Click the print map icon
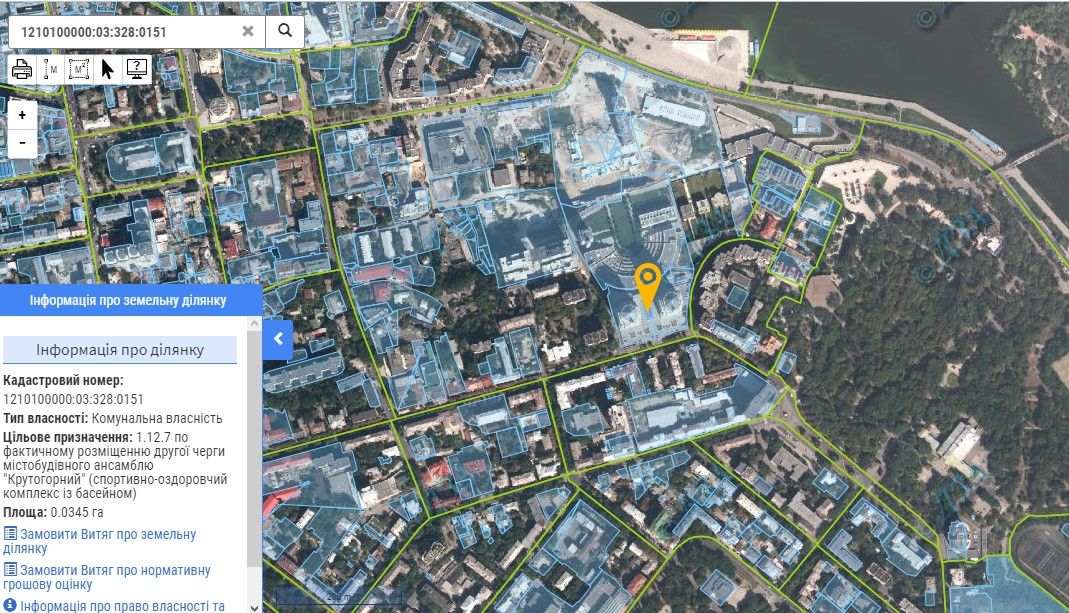This screenshot has width=1069, height=613. (x=22, y=69)
